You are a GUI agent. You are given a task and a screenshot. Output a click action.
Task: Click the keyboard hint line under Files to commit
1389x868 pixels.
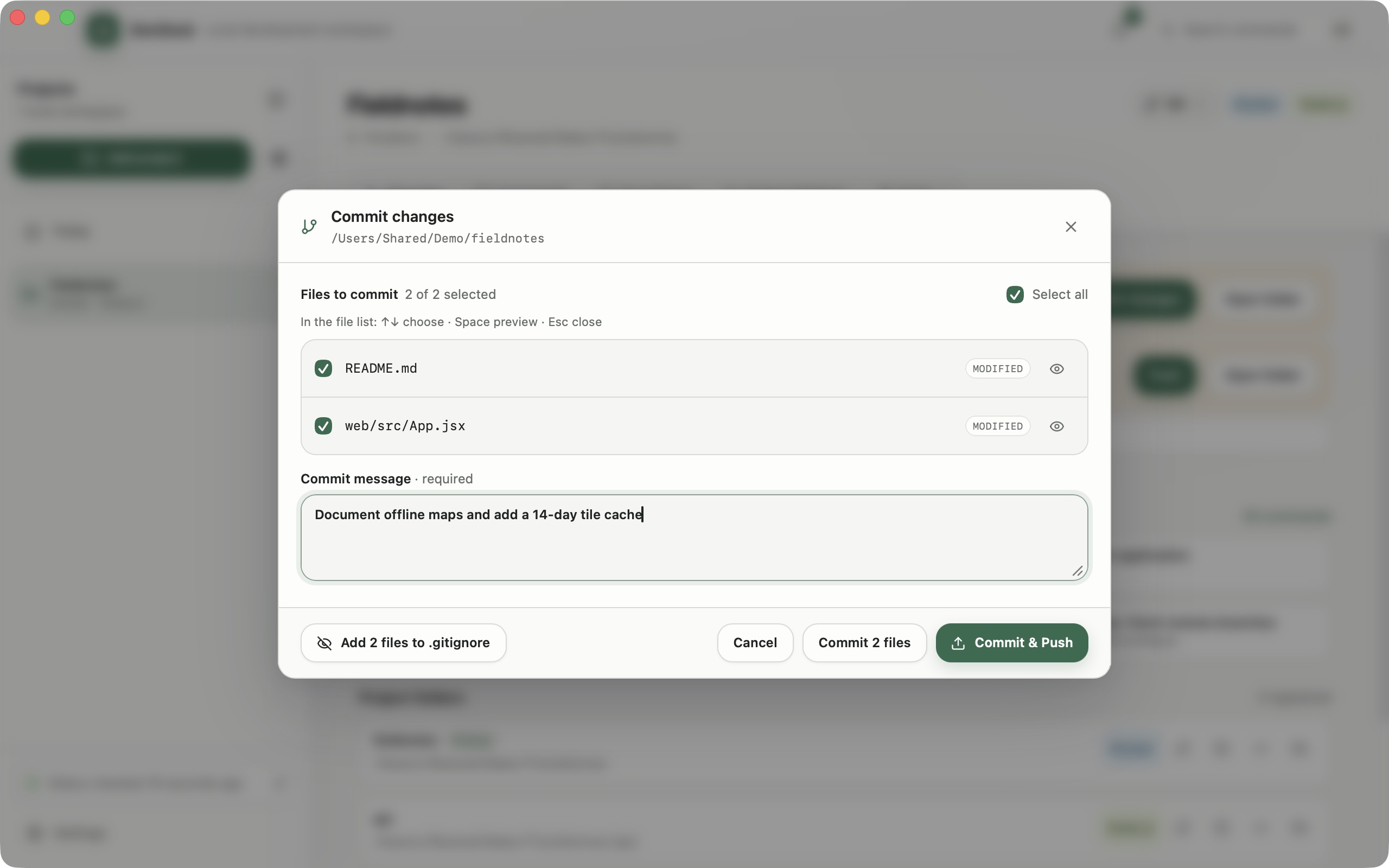click(451, 322)
